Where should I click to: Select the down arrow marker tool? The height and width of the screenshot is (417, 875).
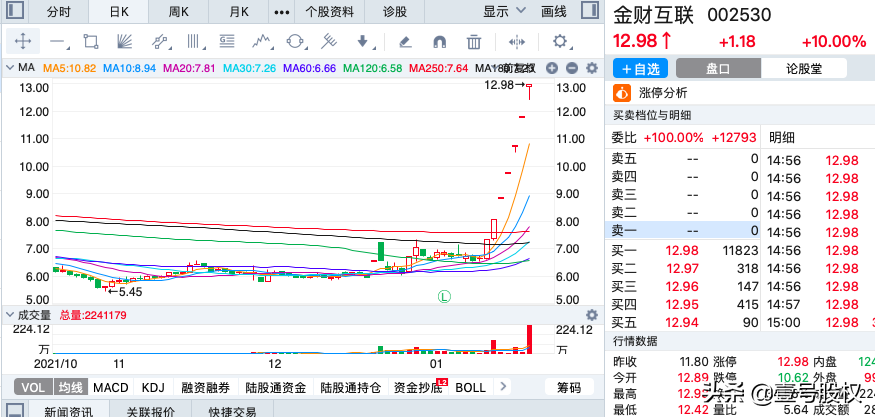(363, 41)
